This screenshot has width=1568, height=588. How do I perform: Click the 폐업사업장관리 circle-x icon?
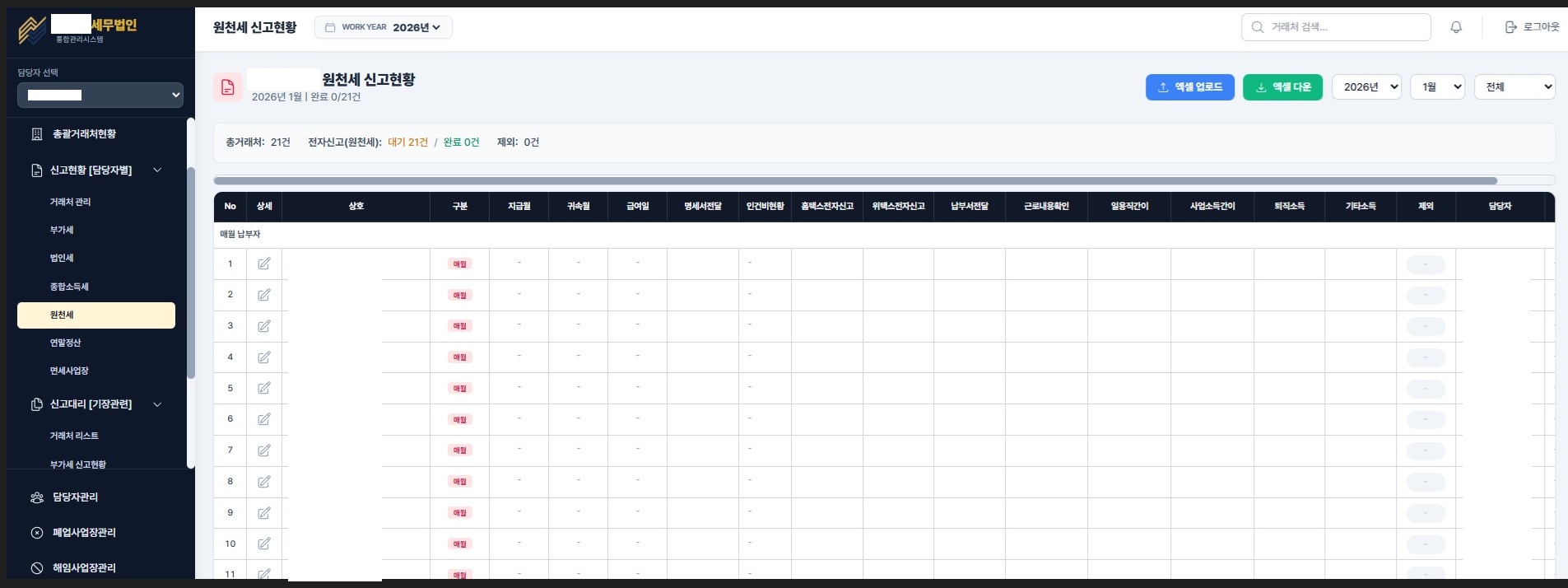coord(37,533)
